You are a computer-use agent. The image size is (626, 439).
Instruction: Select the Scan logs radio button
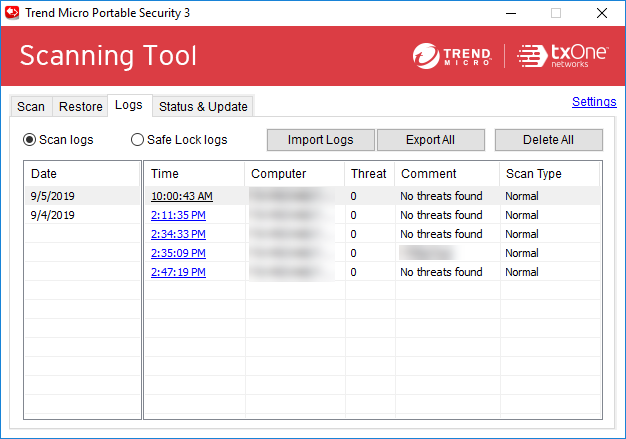point(30,140)
